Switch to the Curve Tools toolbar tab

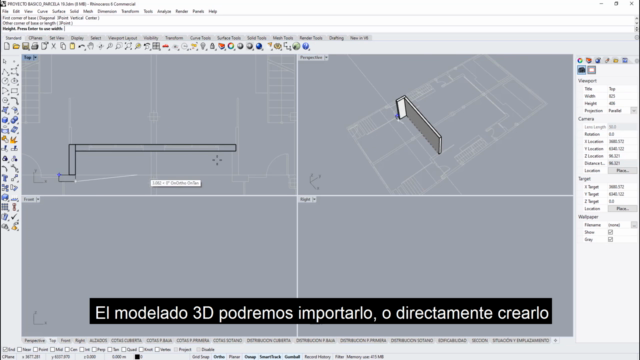200,38
